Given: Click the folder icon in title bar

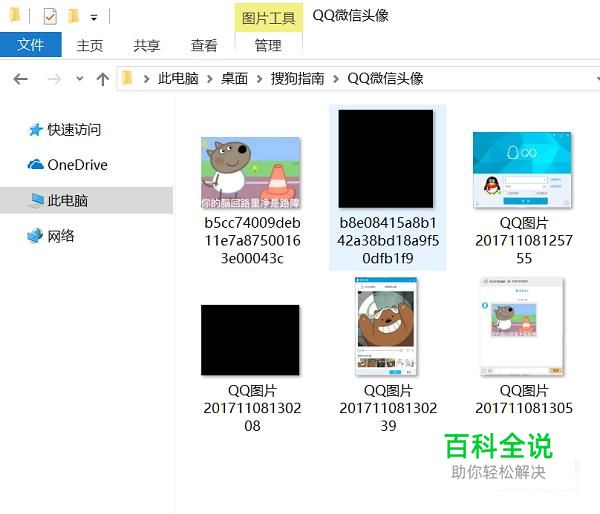Looking at the screenshot, I should [15, 16].
